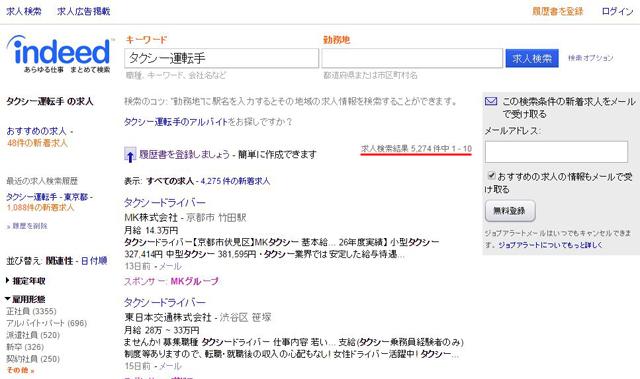Sort results by 日付順
This screenshot has height=379, width=640.
(94, 261)
